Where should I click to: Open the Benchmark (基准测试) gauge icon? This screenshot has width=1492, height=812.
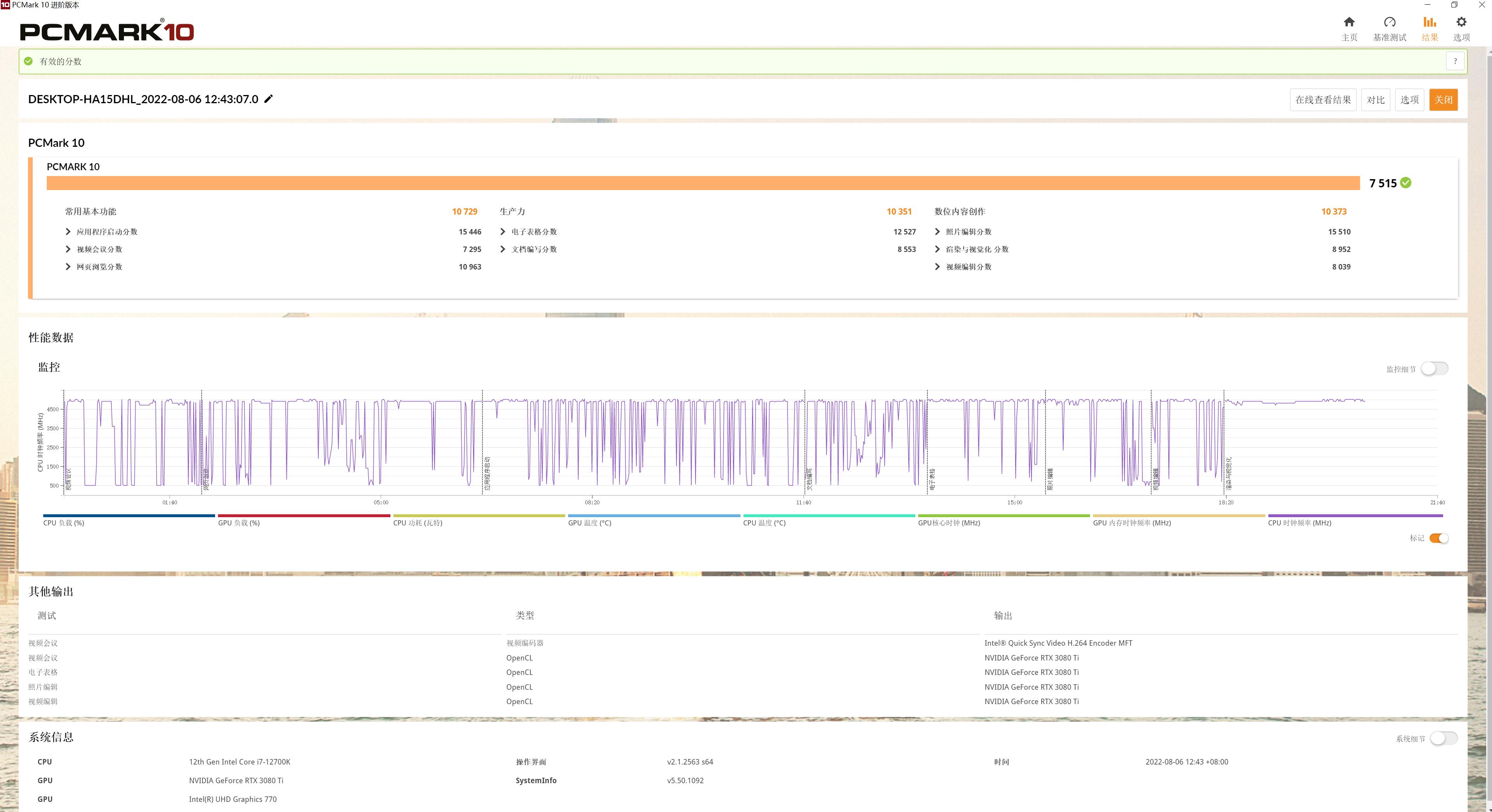click(1390, 23)
